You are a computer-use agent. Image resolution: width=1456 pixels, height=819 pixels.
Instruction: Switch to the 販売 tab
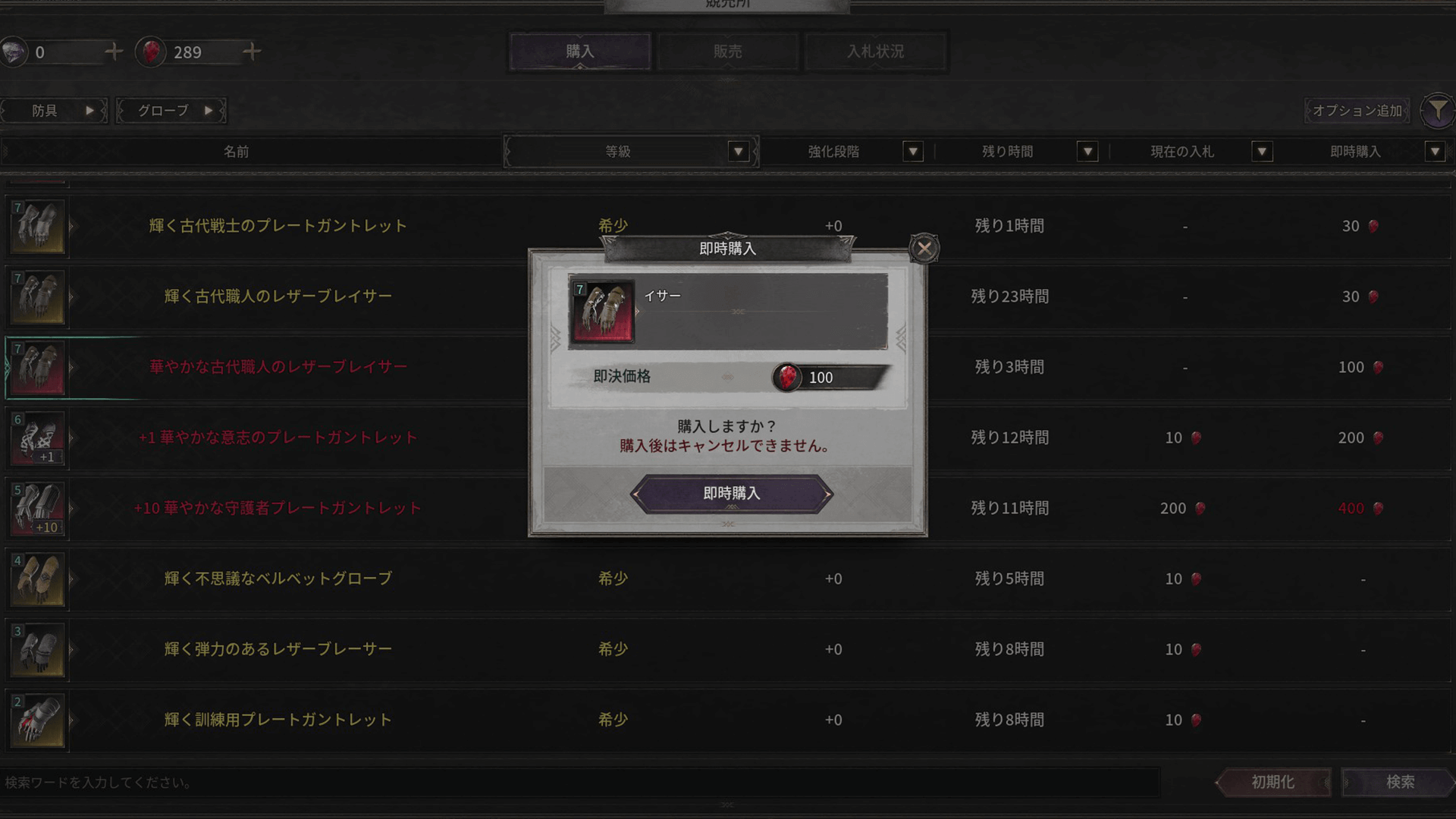pyautogui.click(x=727, y=52)
